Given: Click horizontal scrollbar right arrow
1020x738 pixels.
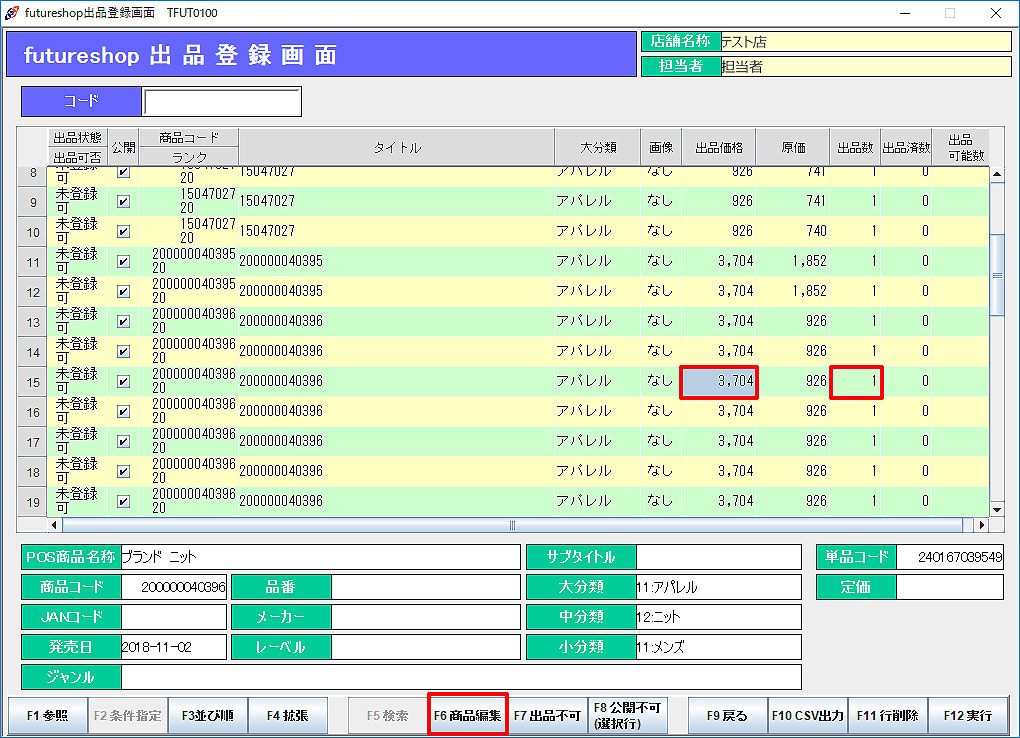Looking at the screenshot, I should (x=981, y=525).
